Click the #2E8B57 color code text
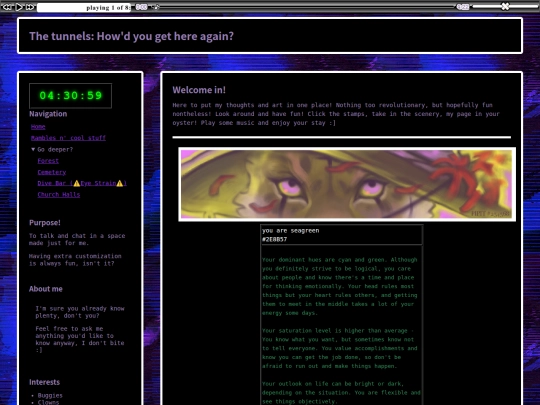Viewport: 540px width, 405px height. click(x=274, y=239)
